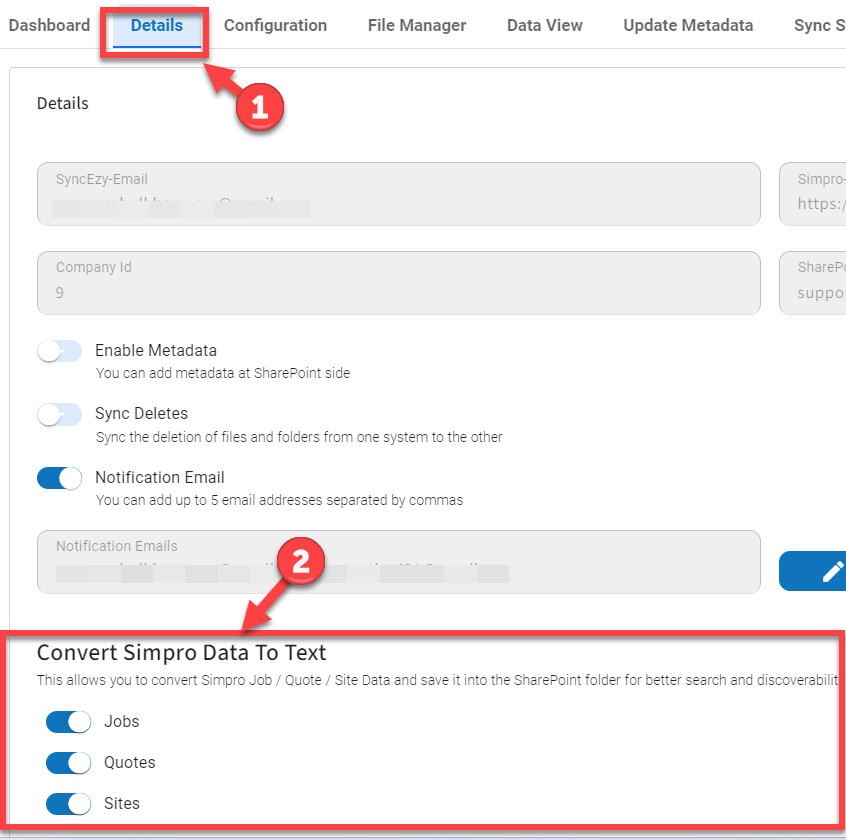Image resolution: width=846 pixels, height=840 pixels.
Task: Turn off the Jobs conversion toggle
Action: click(68, 722)
